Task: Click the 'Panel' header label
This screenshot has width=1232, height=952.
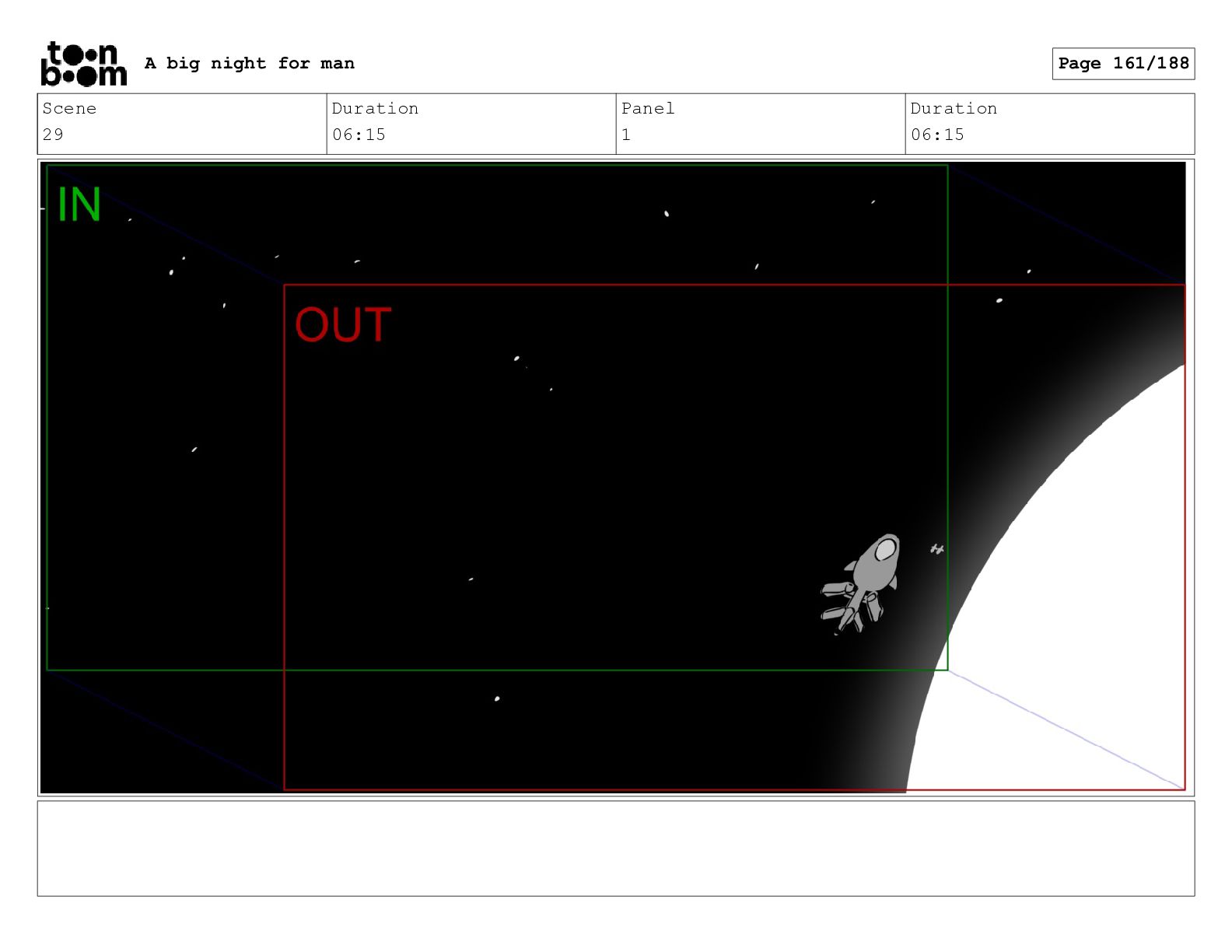Action: pos(648,108)
